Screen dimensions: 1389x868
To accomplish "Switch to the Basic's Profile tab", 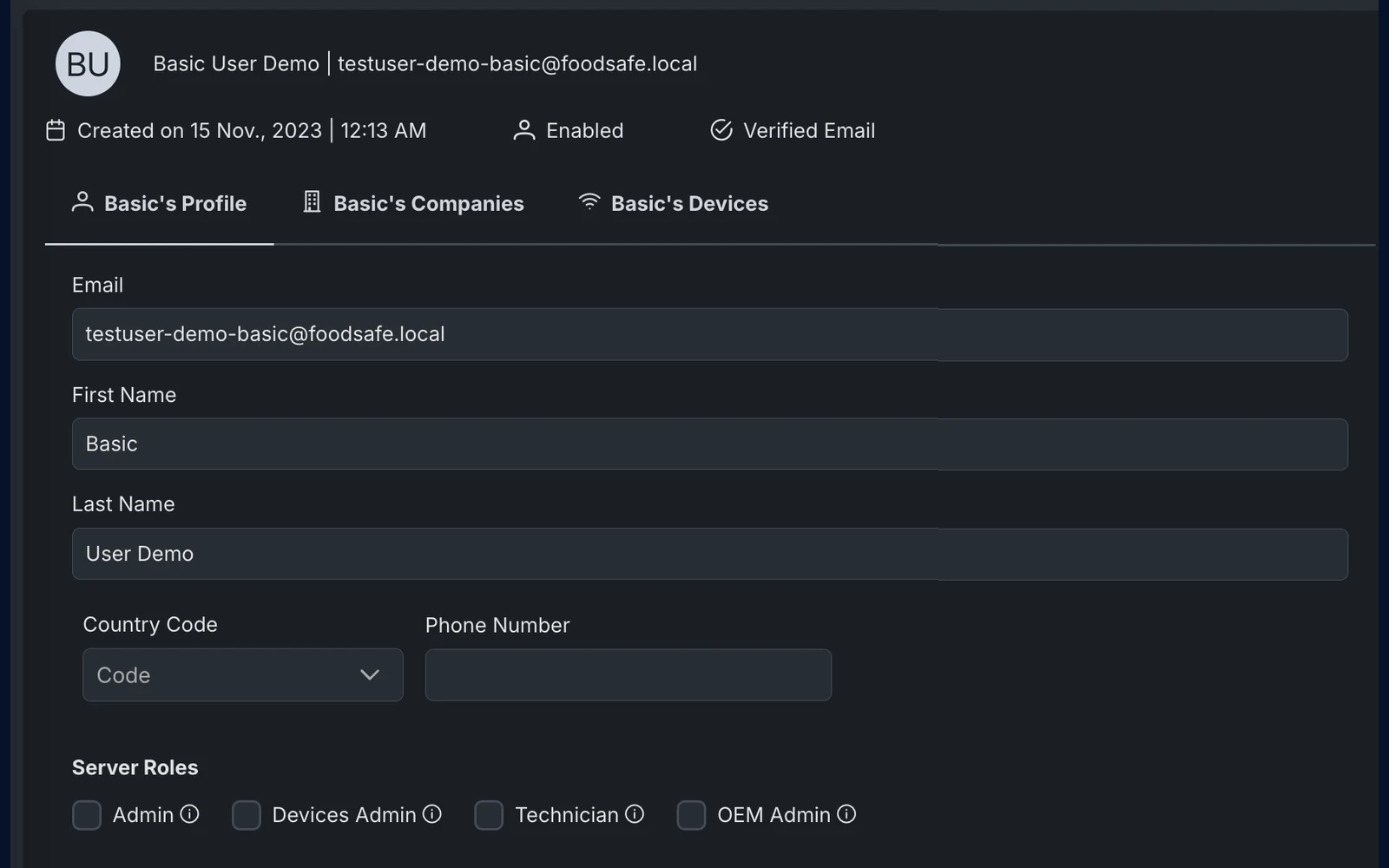I will tap(160, 203).
